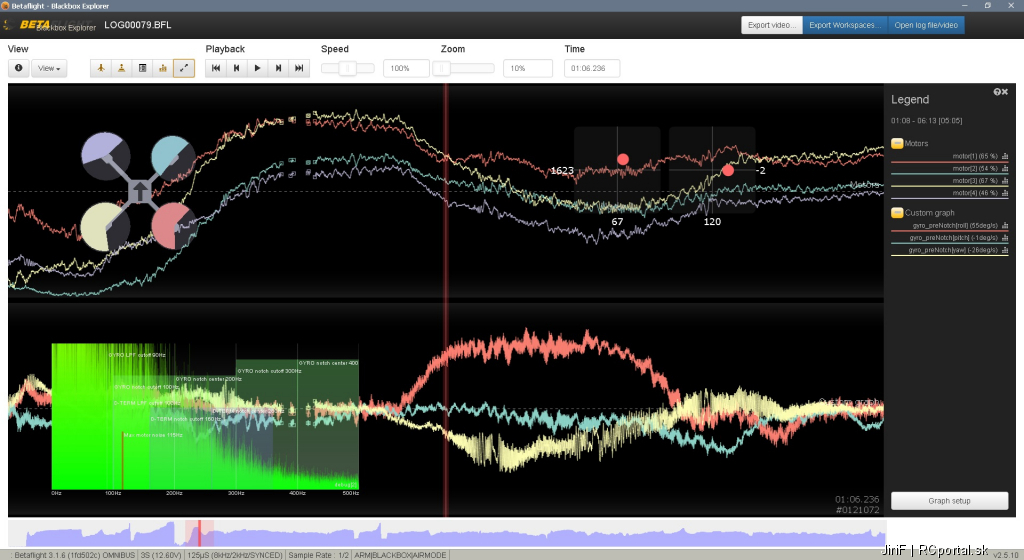Viewport: 1024px width, 560px height.
Task: Click the speed 100% input field
Action: click(406, 68)
